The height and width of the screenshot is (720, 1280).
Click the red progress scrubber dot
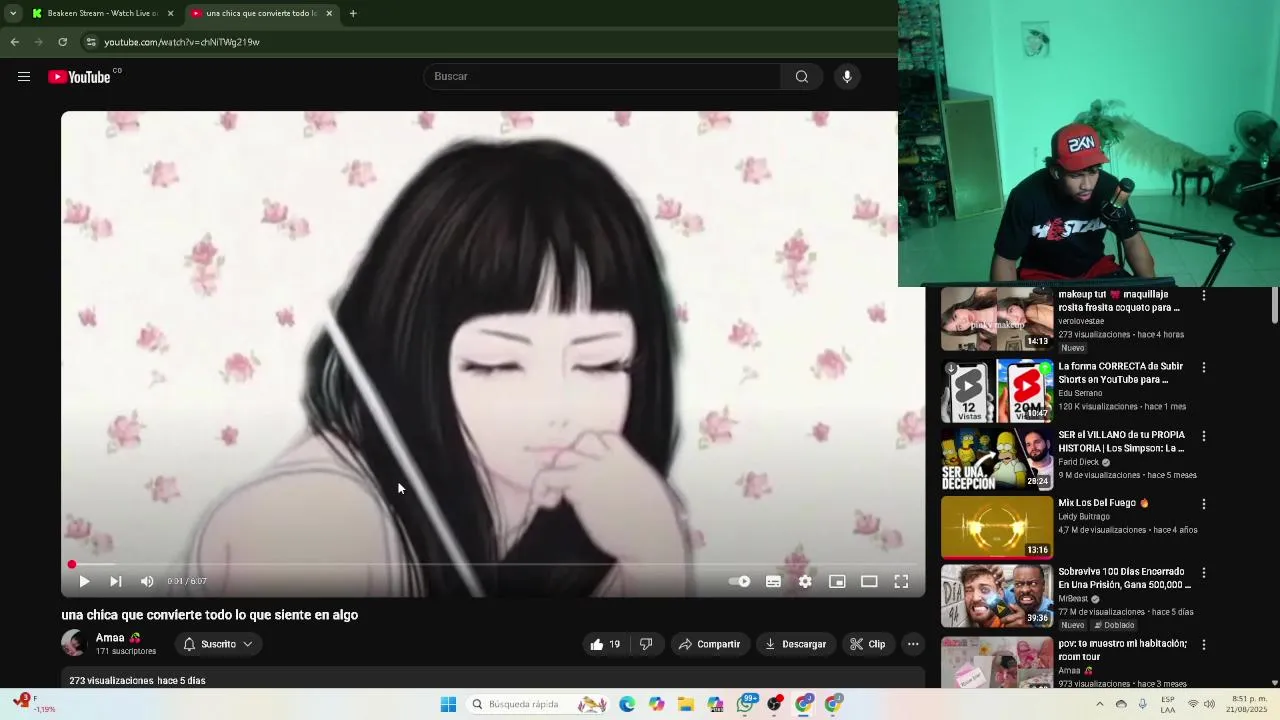(x=72, y=565)
